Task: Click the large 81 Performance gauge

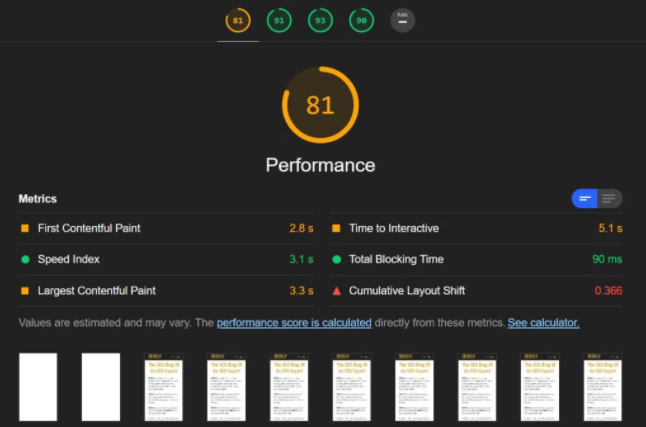Action: (x=320, y=105)
